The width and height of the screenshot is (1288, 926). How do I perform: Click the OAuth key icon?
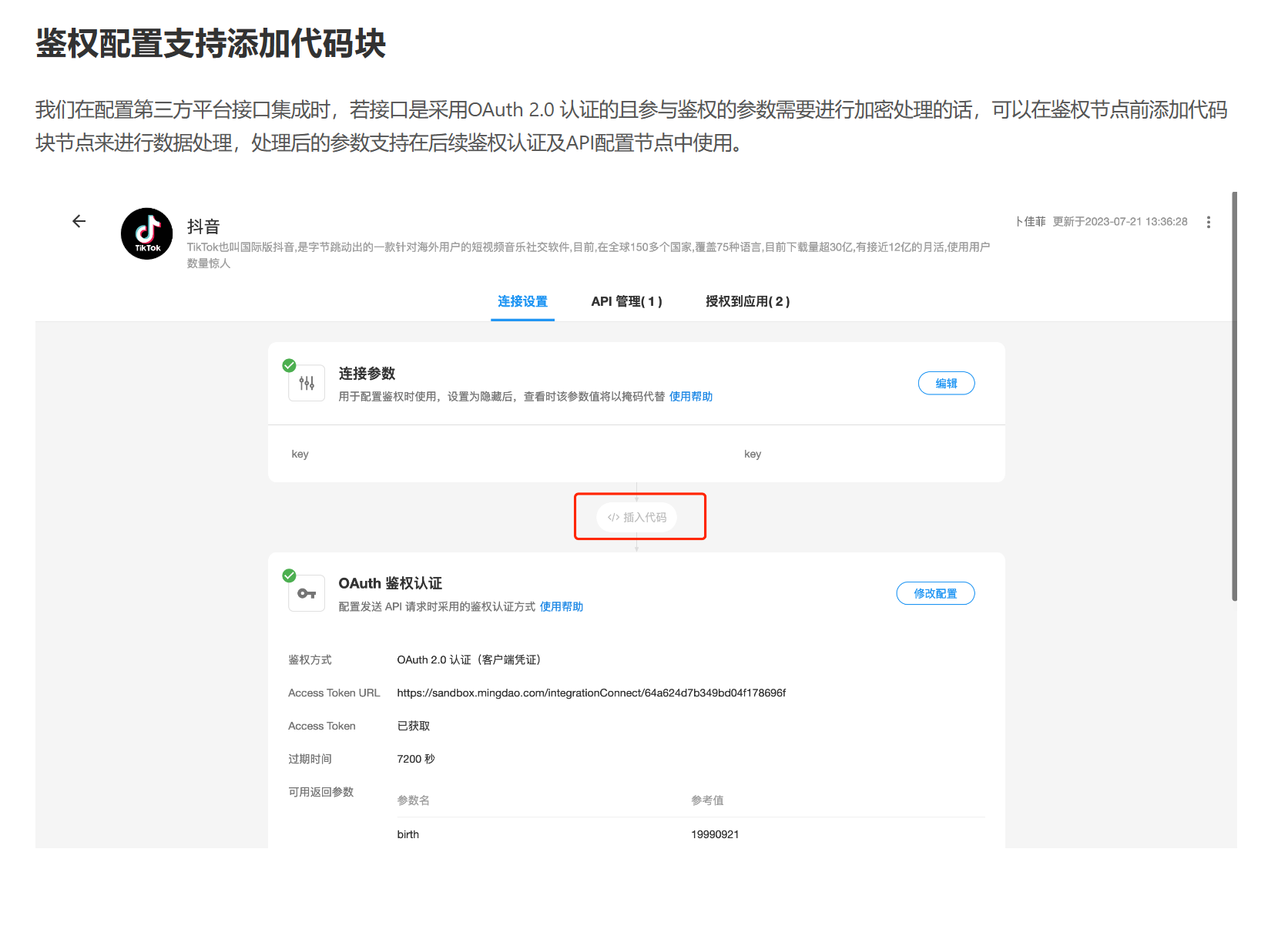(x=307, y=593)
